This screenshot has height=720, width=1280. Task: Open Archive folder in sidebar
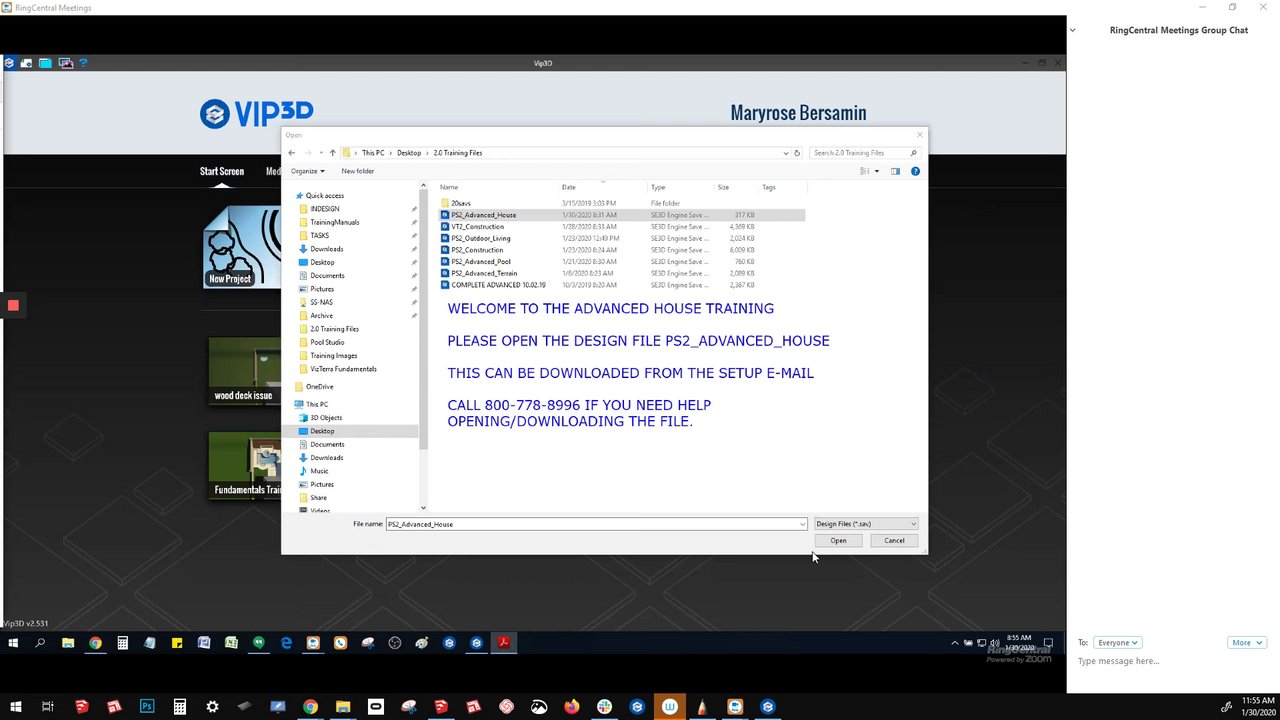321,316
